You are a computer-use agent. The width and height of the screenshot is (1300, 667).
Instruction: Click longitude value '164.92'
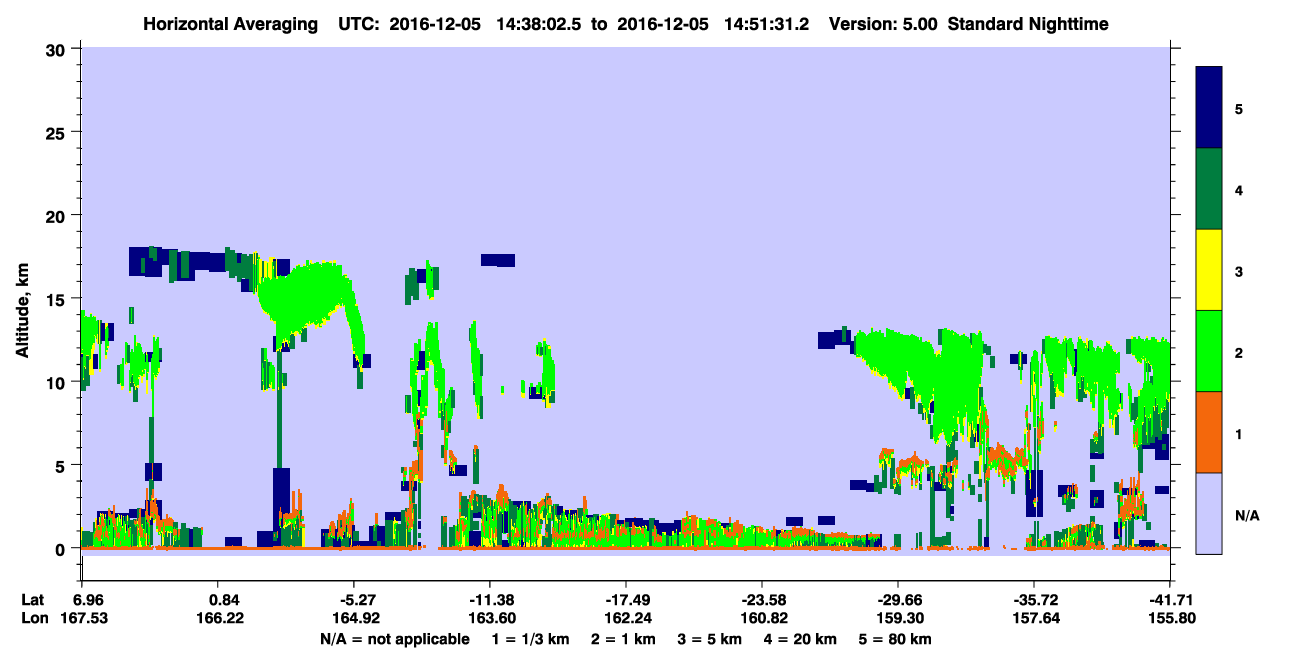[x=358, y=618]
